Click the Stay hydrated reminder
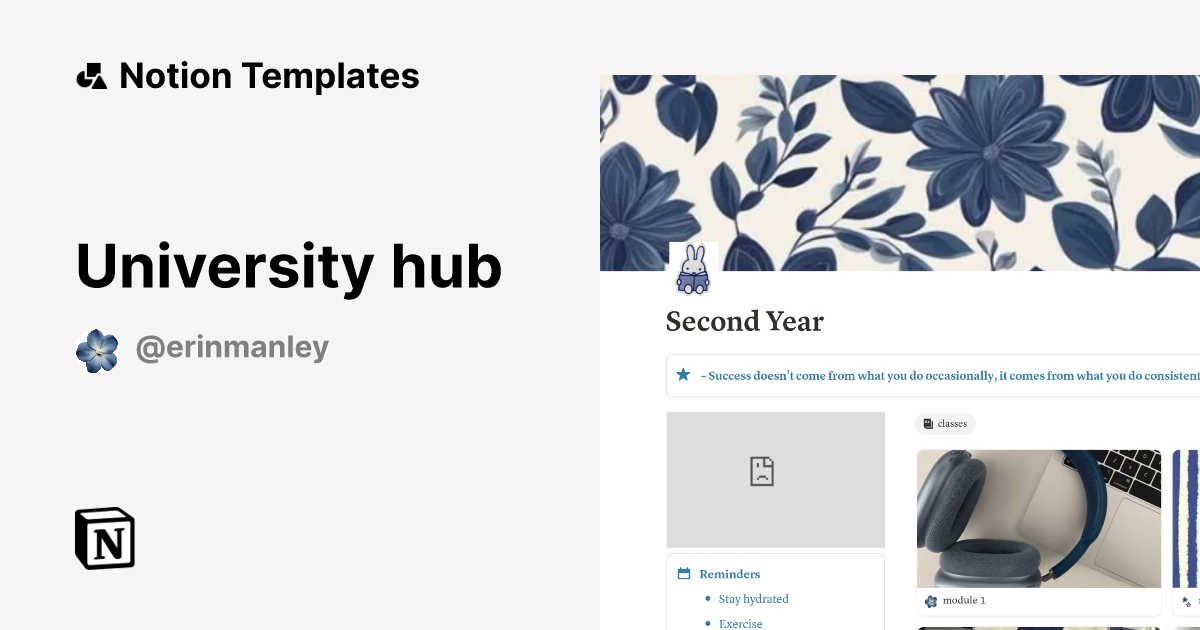 tap(754, 599)
